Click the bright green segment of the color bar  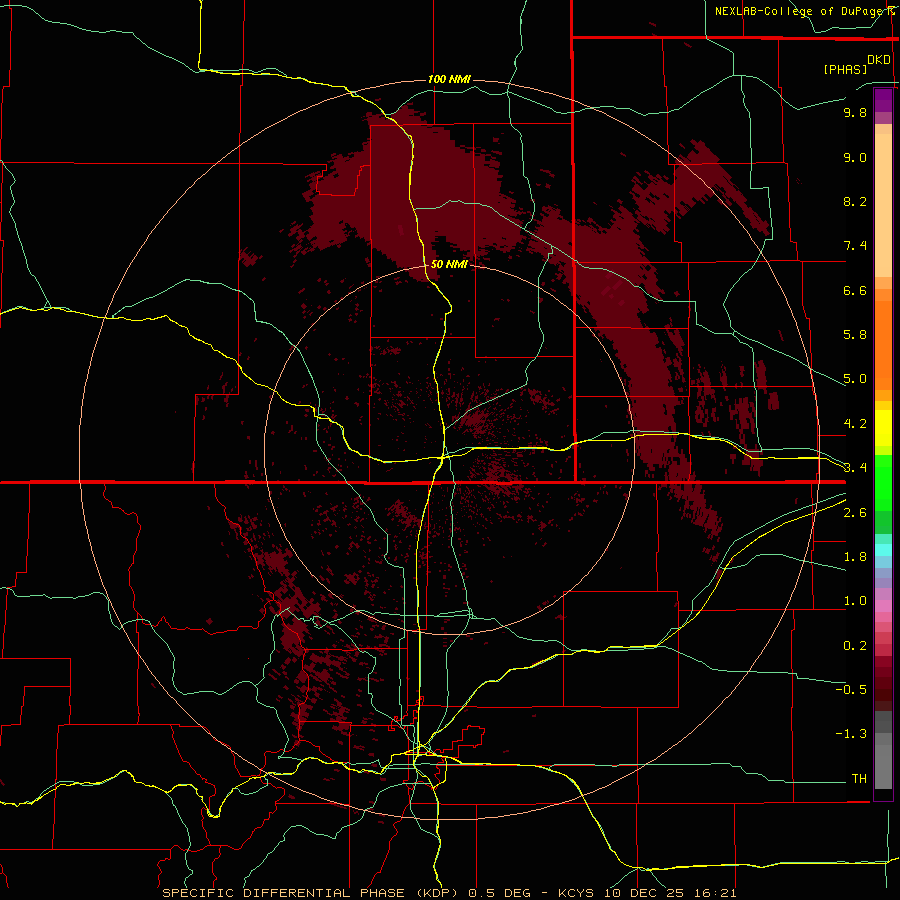point(883,482)
